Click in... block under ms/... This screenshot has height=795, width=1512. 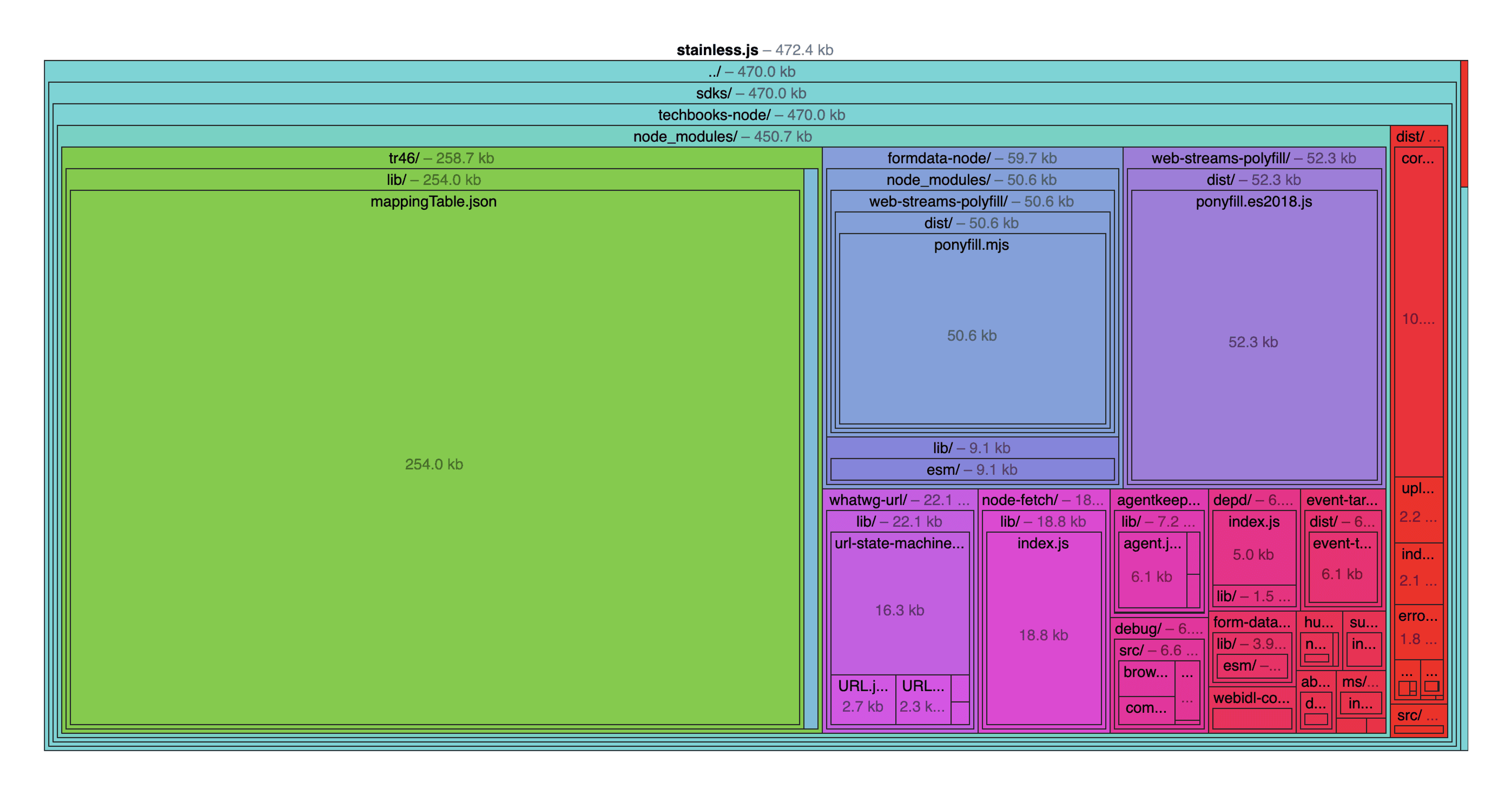tap(1361, 704)
